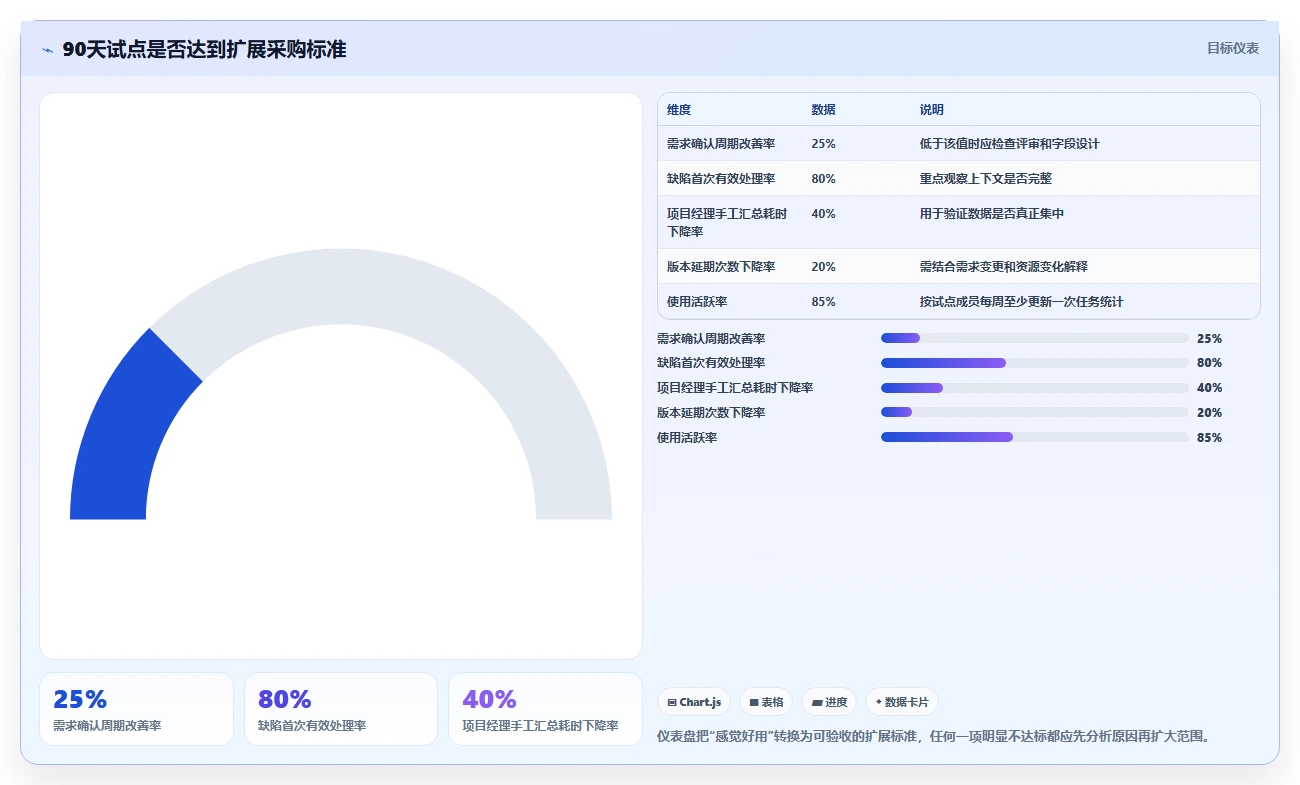The width and height of the screenshot is (1300, 785).
Task: Select the 进度 tag chip
Action: point(829,702)
